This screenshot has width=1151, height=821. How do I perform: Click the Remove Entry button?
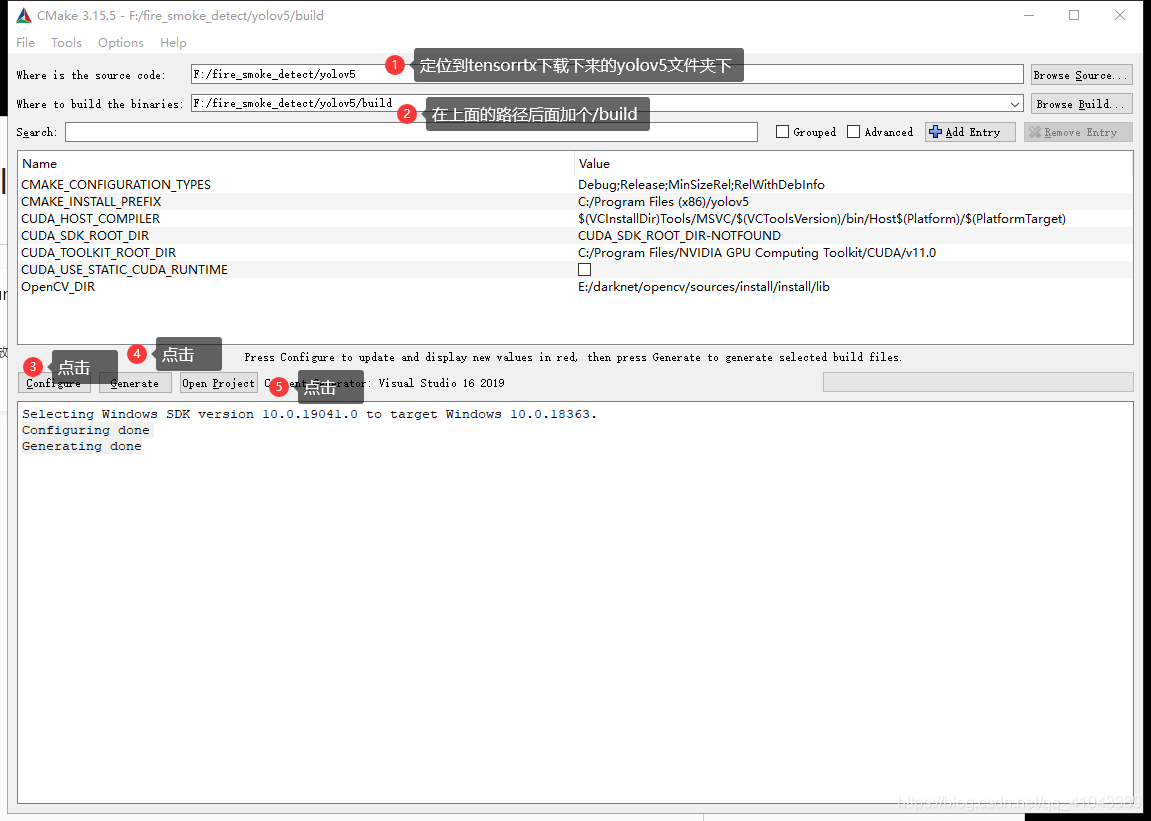pos(1078,132)
